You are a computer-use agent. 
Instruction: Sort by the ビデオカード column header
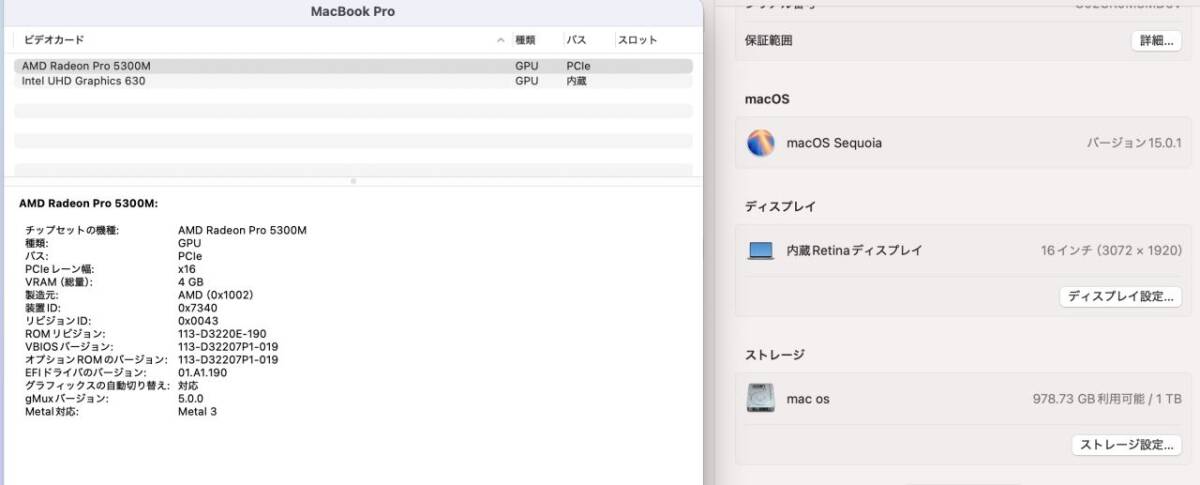click(x=53, y=40)
